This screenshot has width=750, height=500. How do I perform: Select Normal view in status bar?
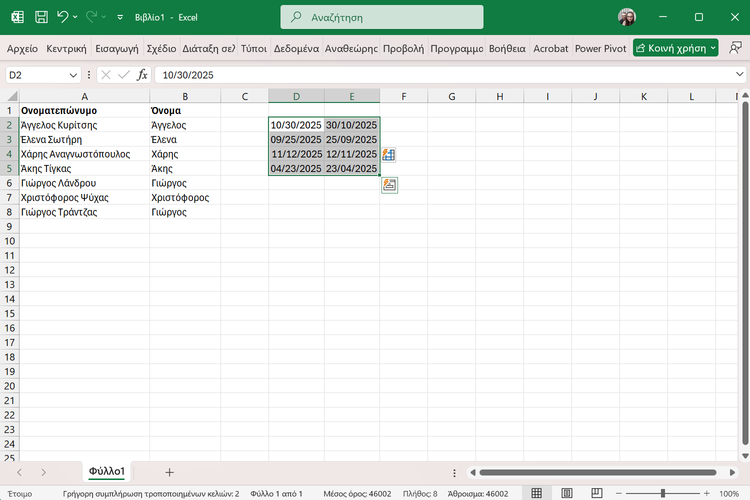[x=537, y=493]
